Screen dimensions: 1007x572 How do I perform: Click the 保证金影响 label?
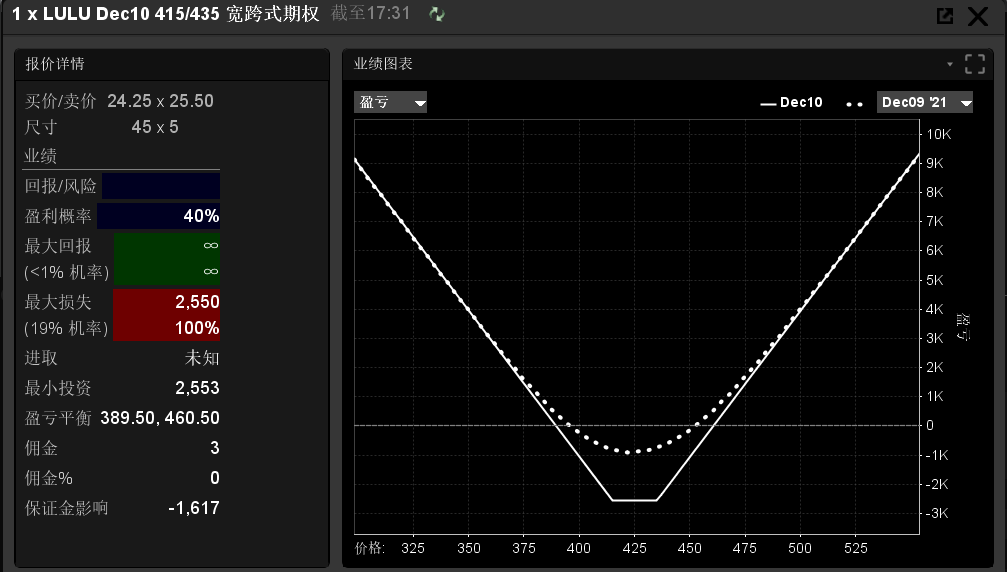(66, 508)
